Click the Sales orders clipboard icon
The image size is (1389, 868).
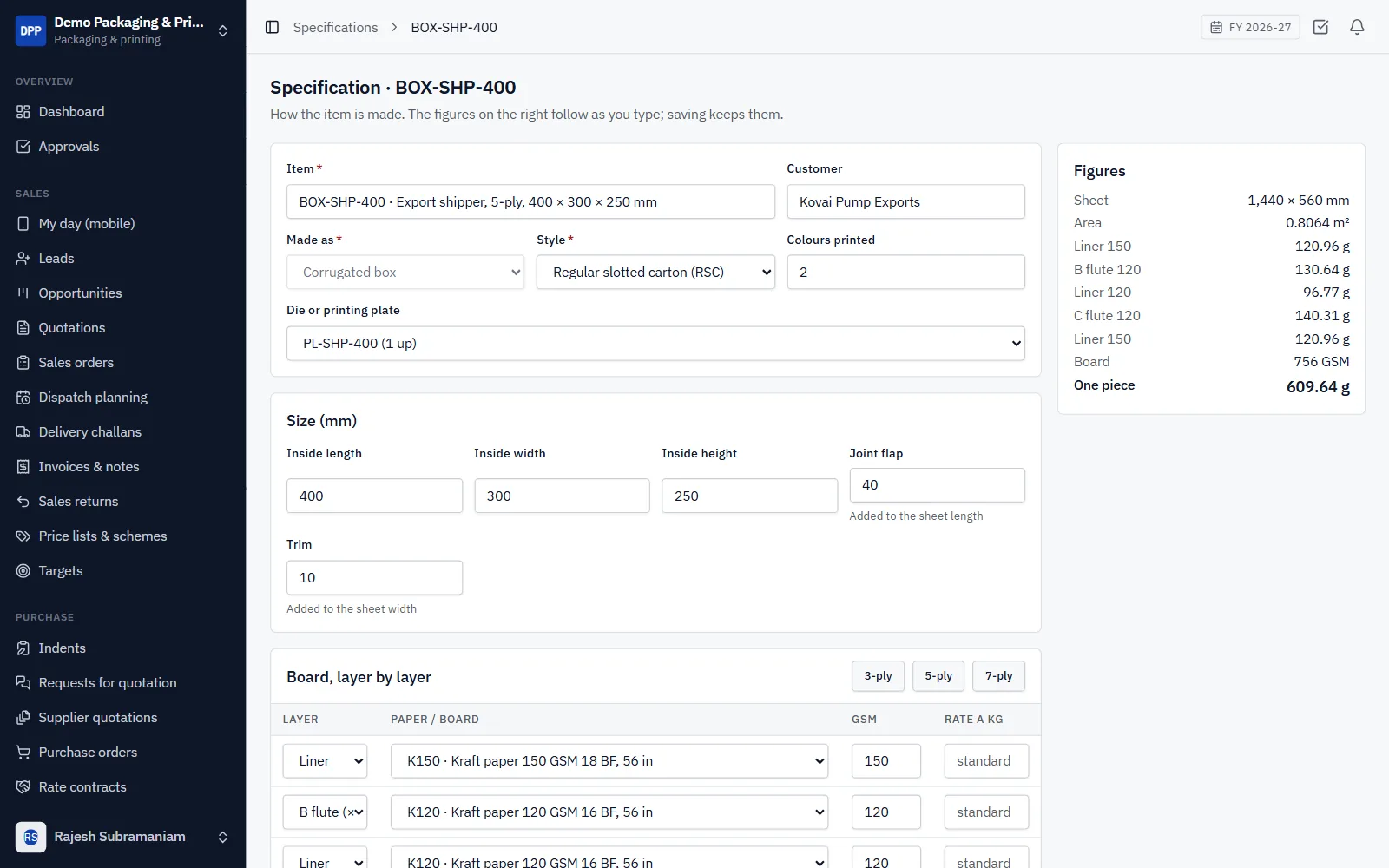(x=23, y=363)
